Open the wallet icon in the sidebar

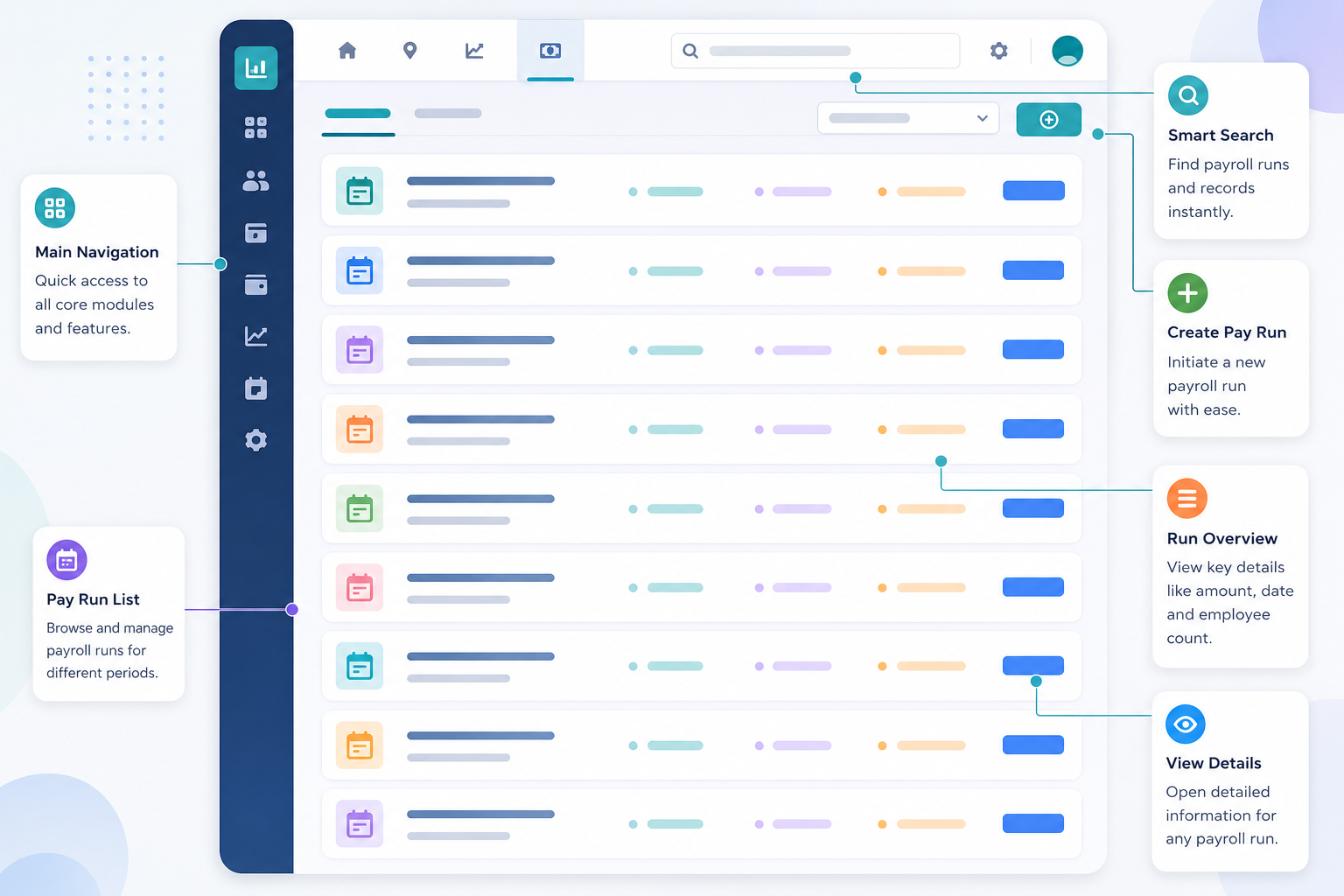(x=255, y=284)
